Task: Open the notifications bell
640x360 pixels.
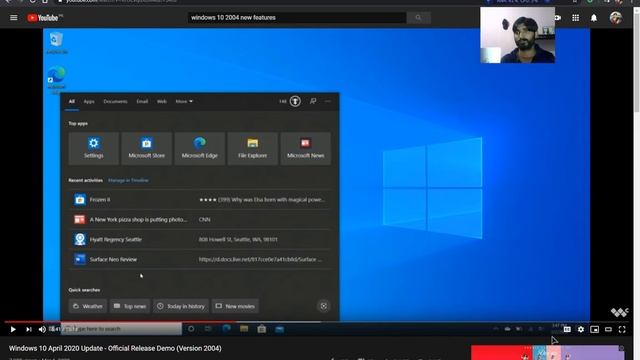Action: coord(594,18)
